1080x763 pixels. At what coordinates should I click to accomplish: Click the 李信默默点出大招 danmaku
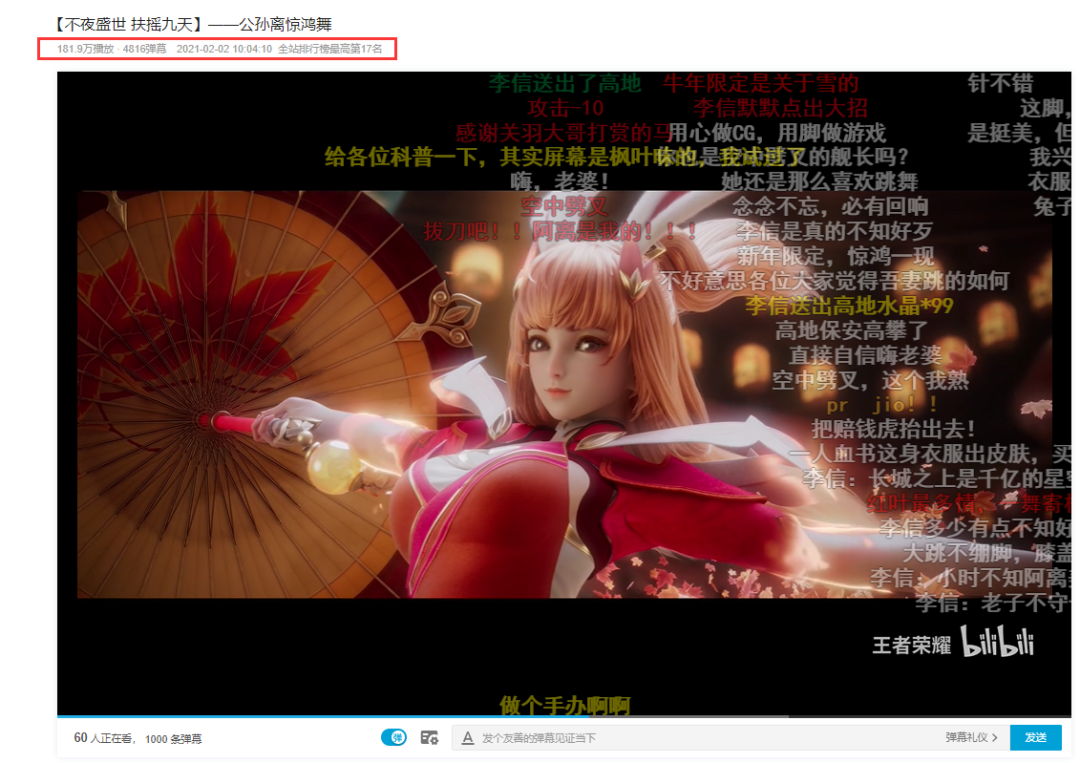click(x=780, y=107)
